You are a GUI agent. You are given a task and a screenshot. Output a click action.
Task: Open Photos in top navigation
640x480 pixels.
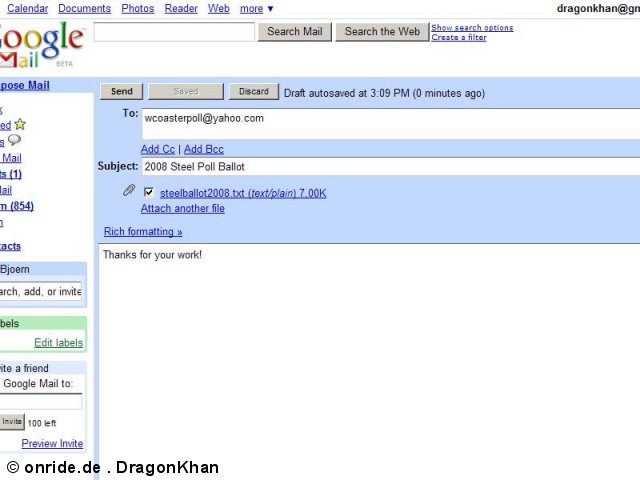pos(138,9)
